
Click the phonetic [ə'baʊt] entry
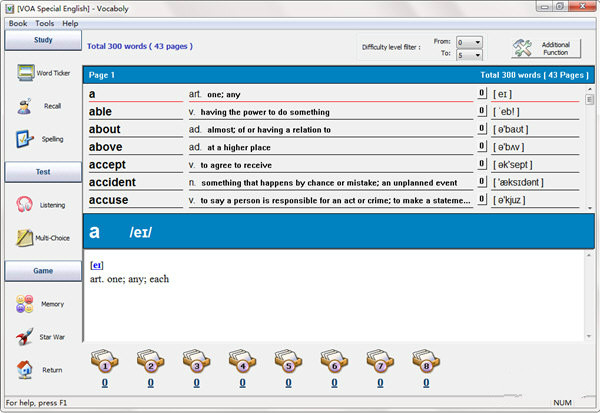coord(511,129)
